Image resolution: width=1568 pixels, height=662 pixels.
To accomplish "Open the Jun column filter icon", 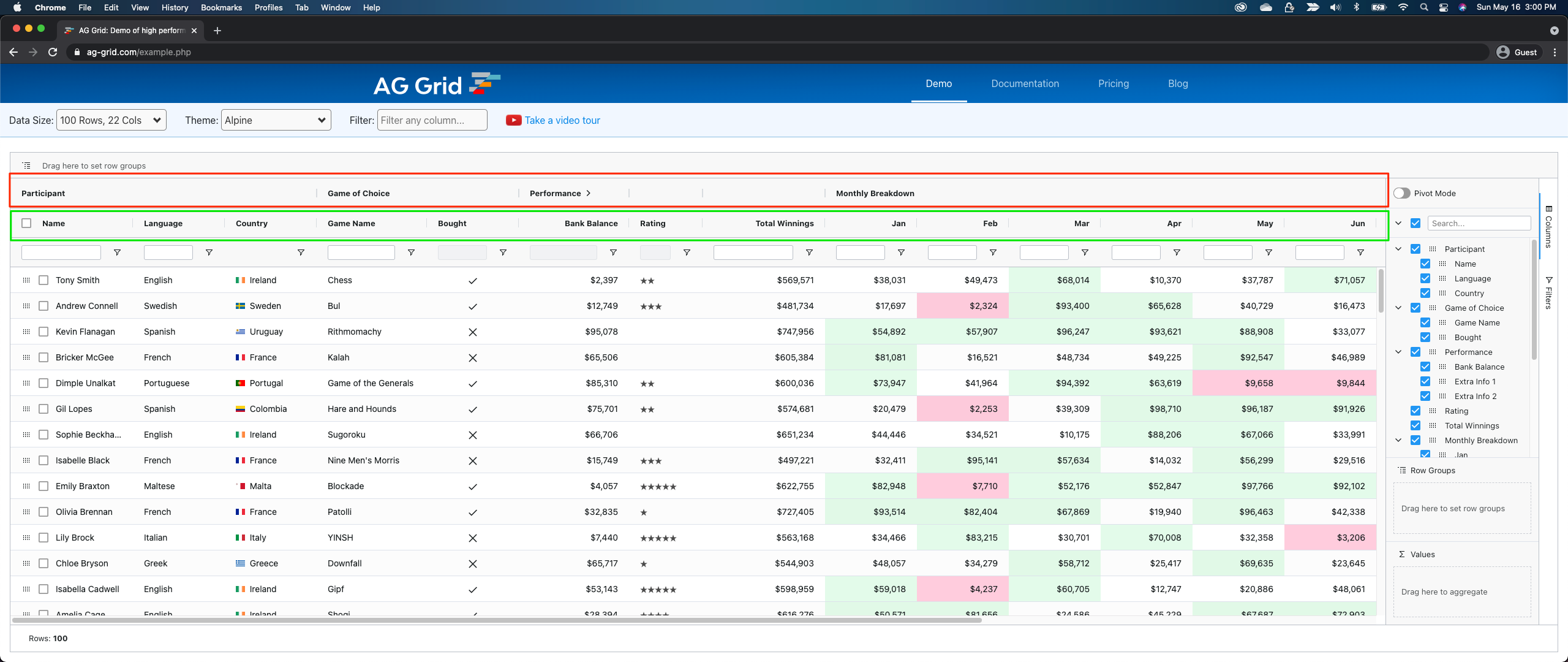I will point(1360,253).
